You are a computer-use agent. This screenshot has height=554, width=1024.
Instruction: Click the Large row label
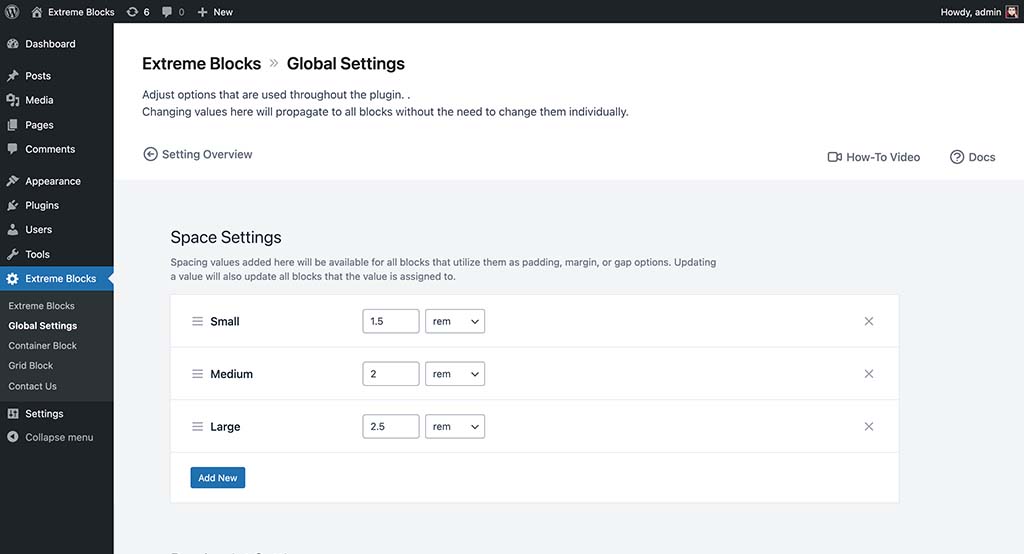(x=225, y=427)
